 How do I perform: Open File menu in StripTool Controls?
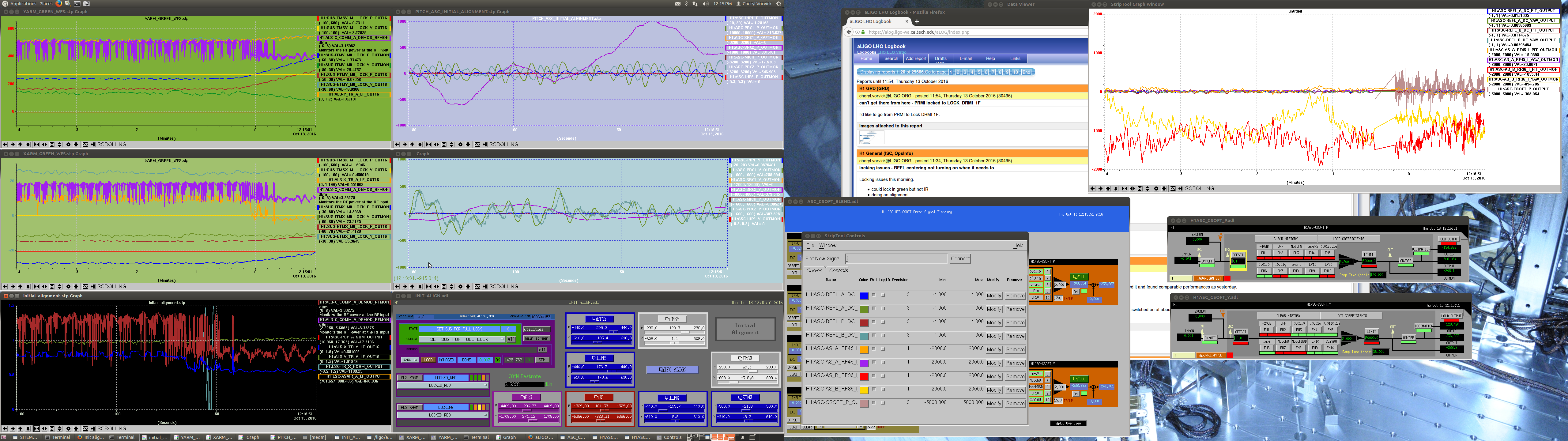[x=811, y=246]
